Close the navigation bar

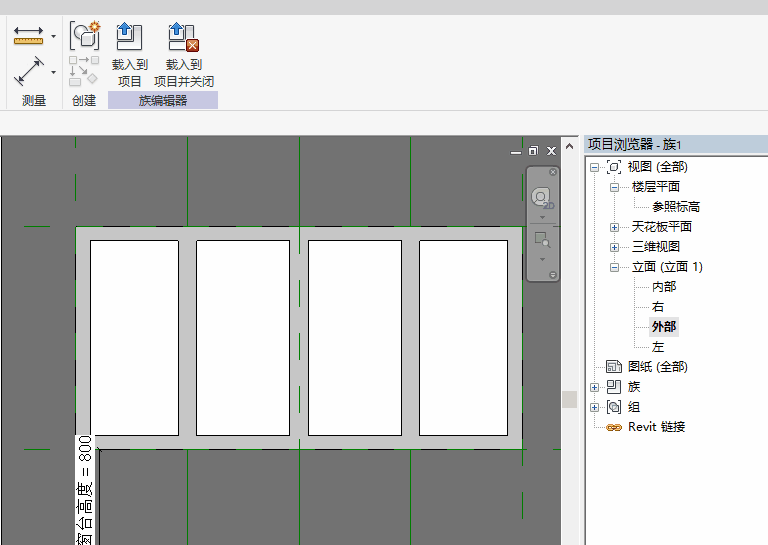tap(553, 172)
